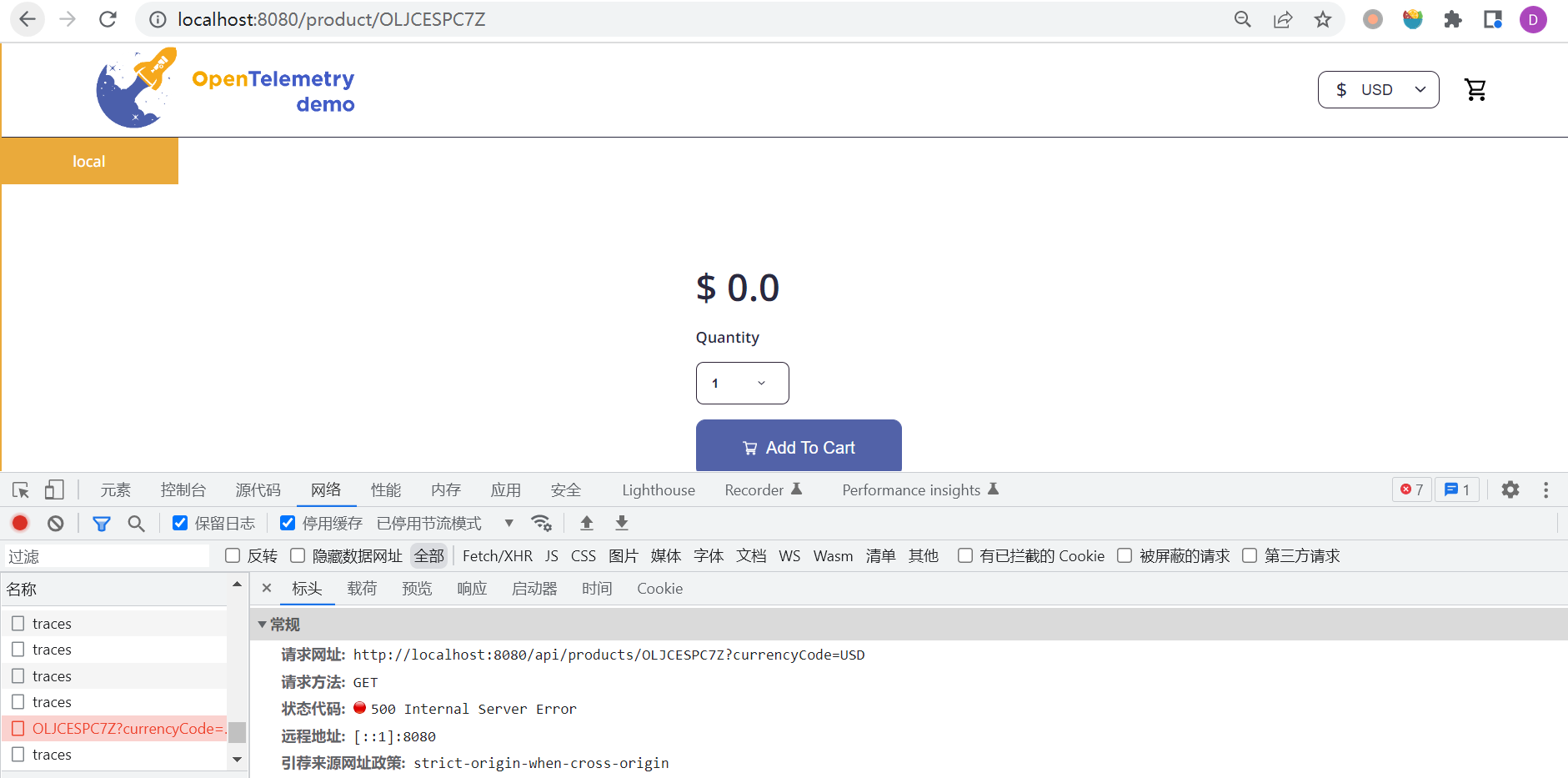Share this page via share icon
Image resolution: width=1568 pixels, height=778 pixels.
(1283, 19)
